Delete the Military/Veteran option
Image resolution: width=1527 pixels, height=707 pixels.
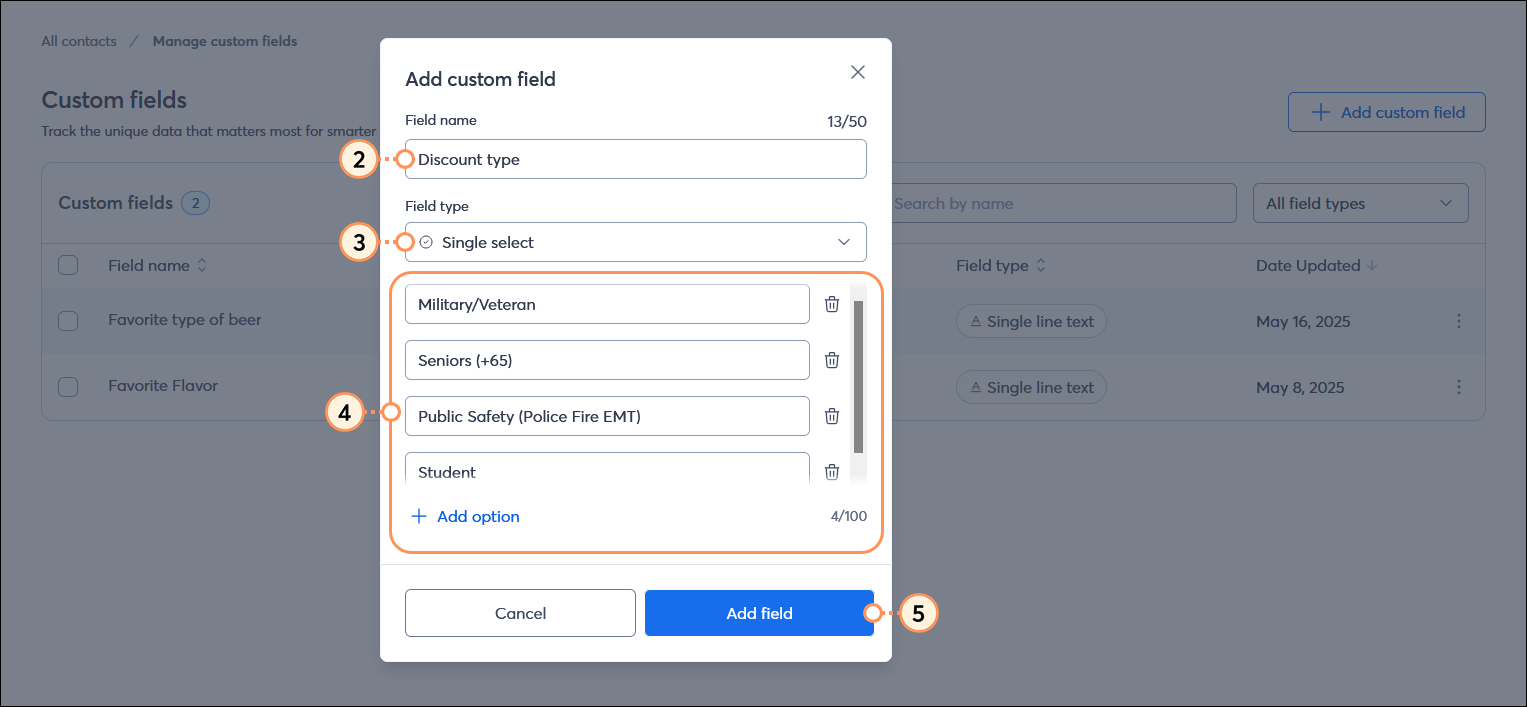pos(832,304)
